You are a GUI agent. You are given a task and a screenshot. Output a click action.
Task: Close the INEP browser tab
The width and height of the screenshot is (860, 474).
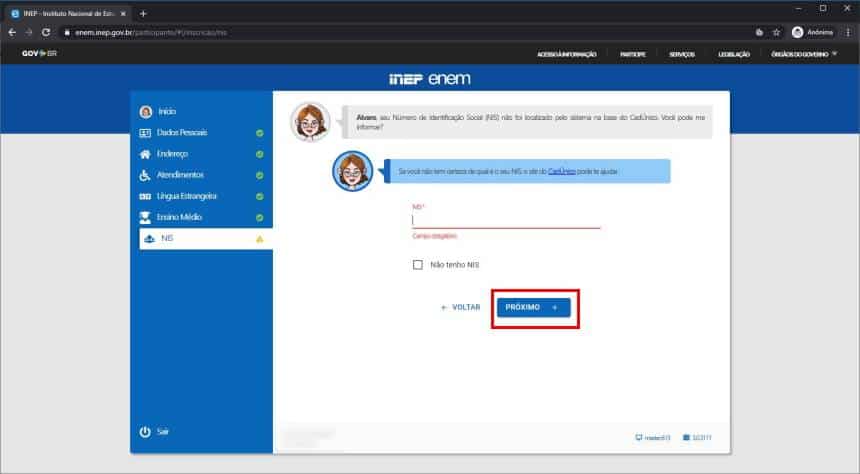(123, 14)
